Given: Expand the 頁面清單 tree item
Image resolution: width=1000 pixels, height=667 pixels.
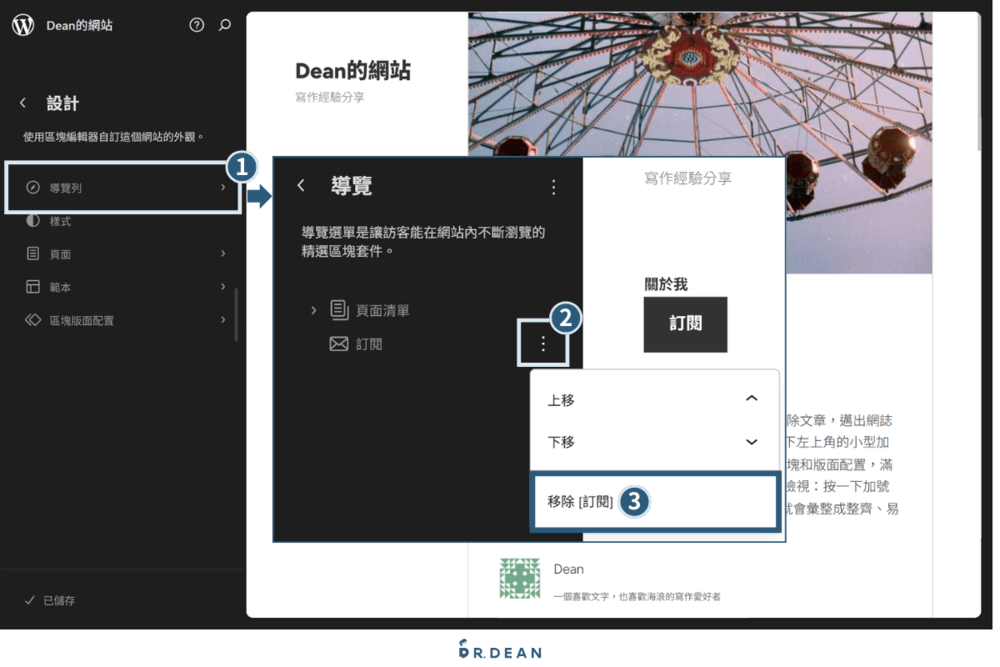Looking at the screenshot, I should [315, 310].
